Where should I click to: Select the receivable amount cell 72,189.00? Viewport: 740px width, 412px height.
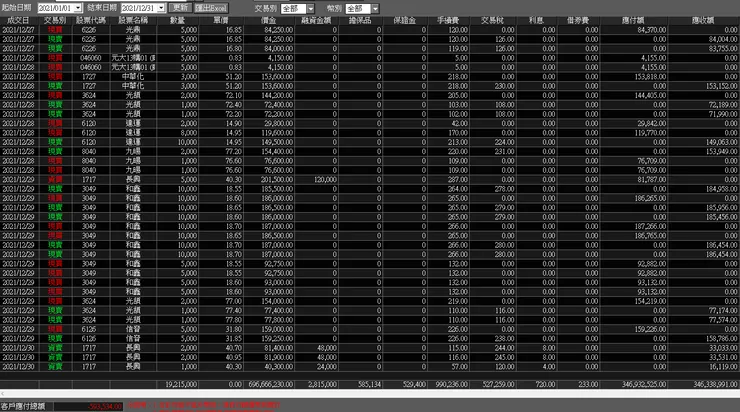pyautogui.click(x=704, y=105)
